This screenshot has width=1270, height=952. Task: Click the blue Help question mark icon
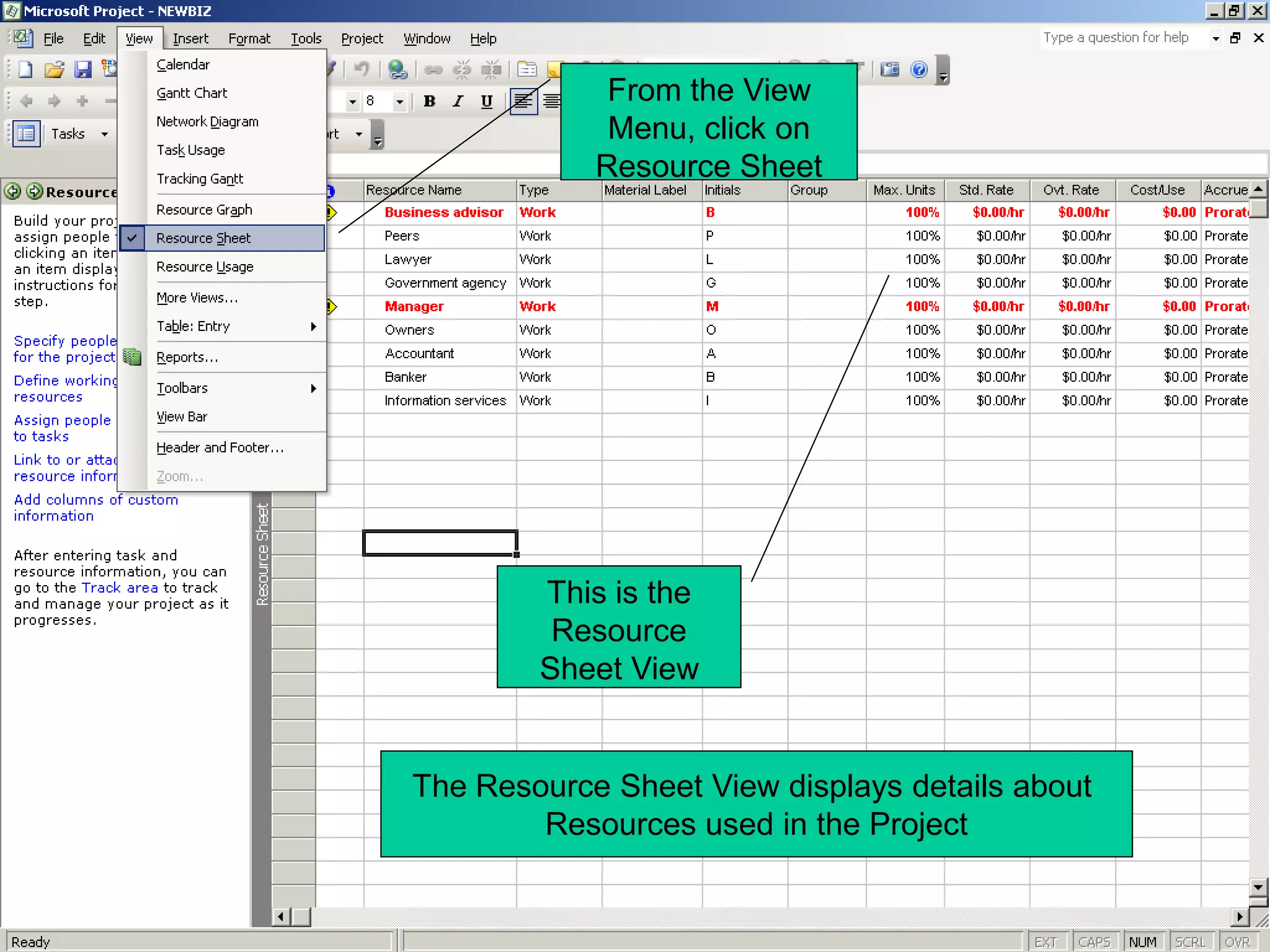(x=919, y=69)
